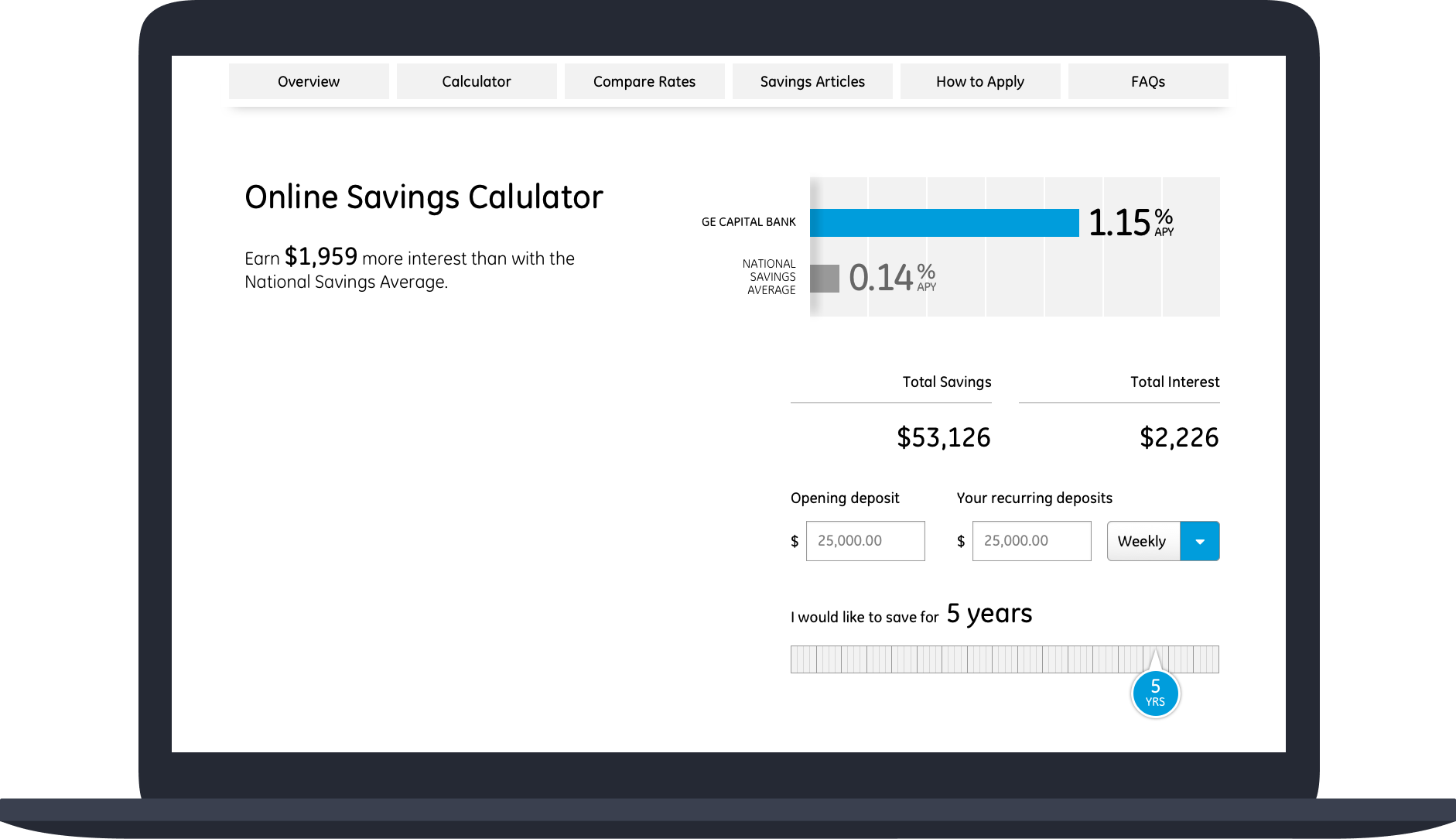Click the Opening deposit label

pyautogui.click(x=845, y=498)
